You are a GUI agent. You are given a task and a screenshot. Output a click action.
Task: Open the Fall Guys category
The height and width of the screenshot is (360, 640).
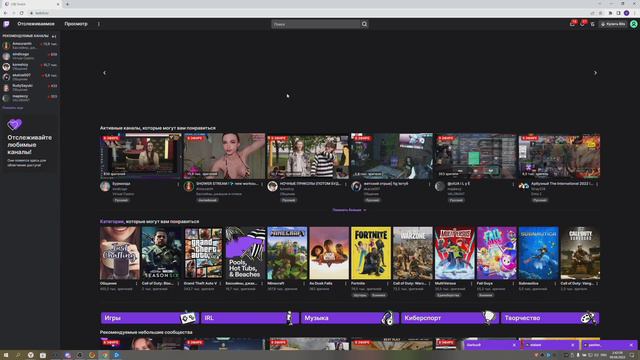click(496, 253)
